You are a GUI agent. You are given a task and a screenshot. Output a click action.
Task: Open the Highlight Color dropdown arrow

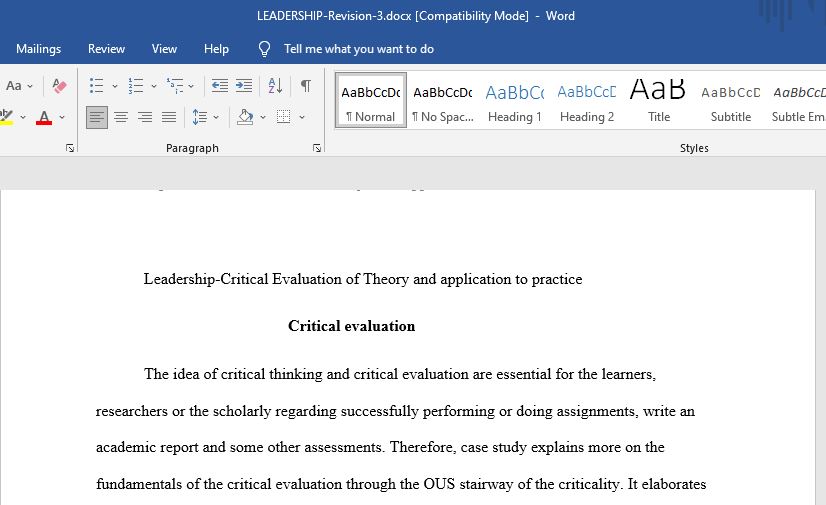pyautogui.click(x=23, y=117)
